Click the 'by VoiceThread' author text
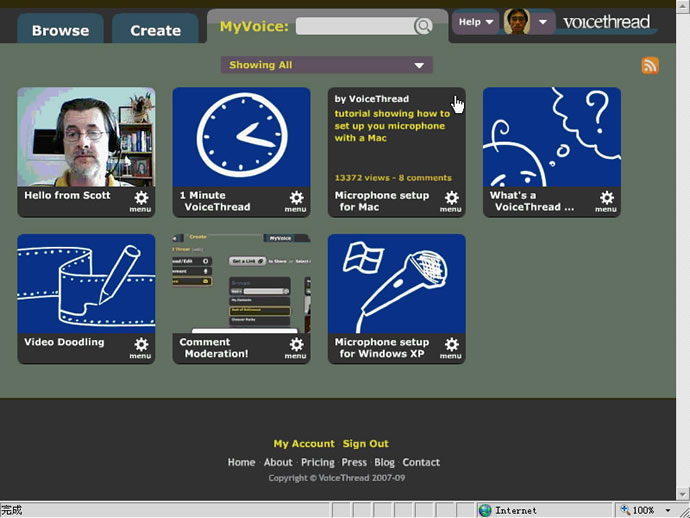690x518 pixels. click(372, 99)
